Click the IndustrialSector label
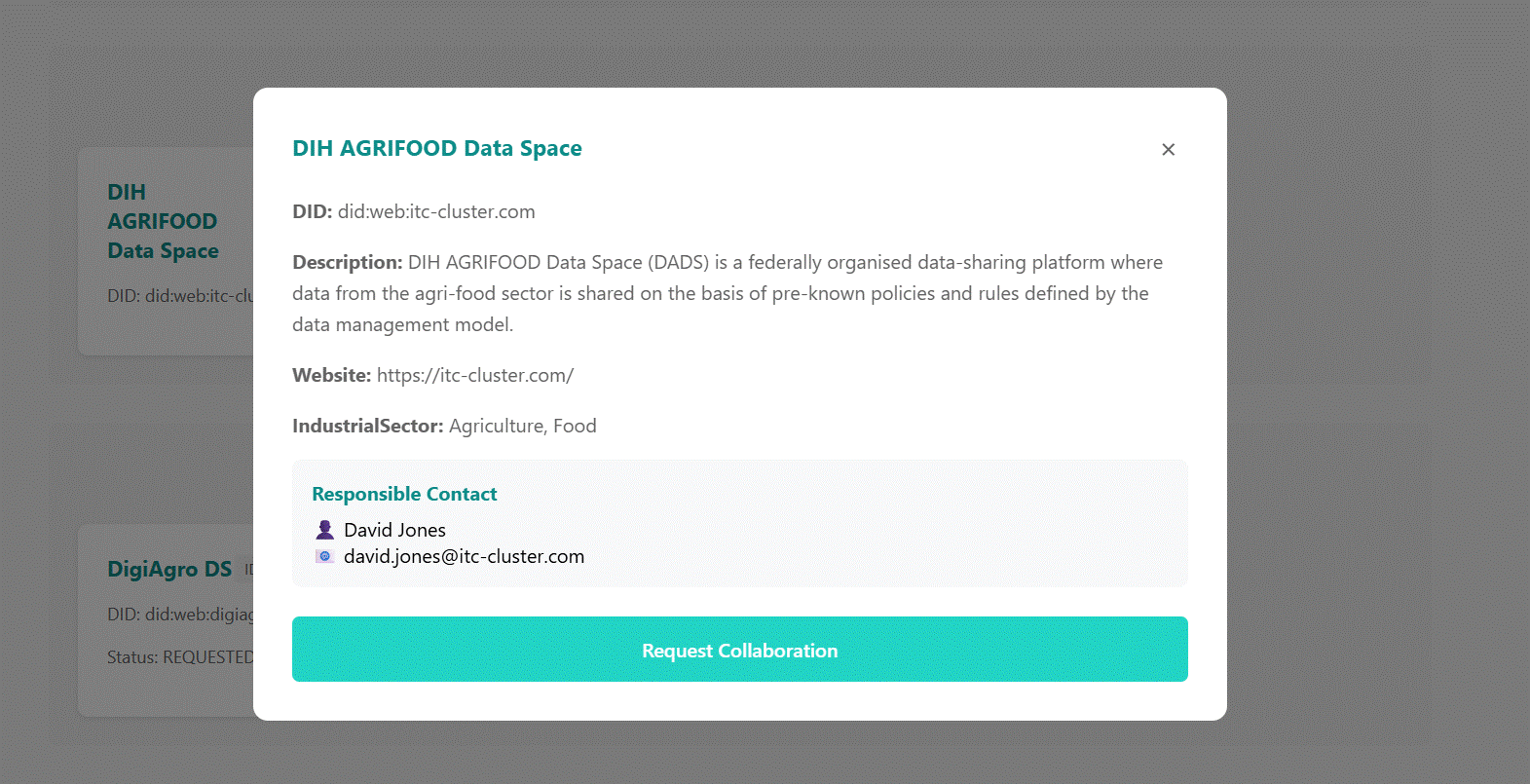The width and height of the screenshot is (1530, 784). (x=367, y=426)
